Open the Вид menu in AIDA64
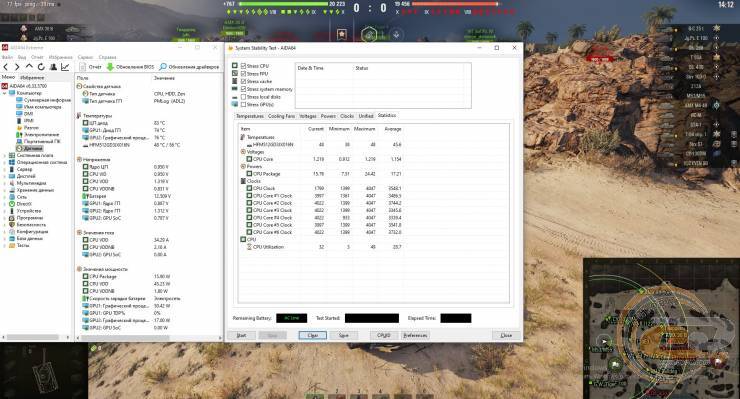Screen dimensions: 740x399 pos(22,57)
